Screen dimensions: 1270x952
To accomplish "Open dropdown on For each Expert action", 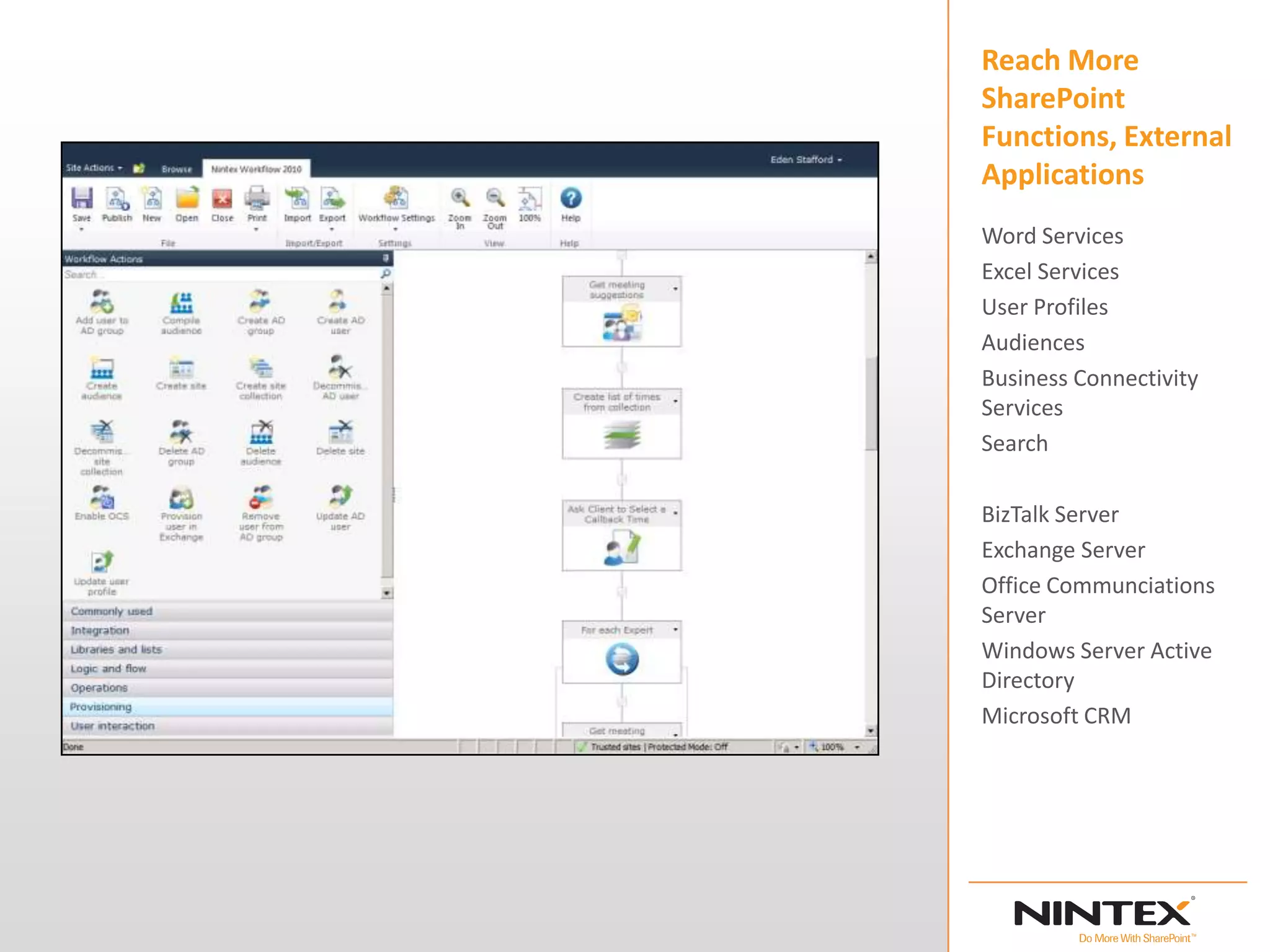I will point(675,630).
